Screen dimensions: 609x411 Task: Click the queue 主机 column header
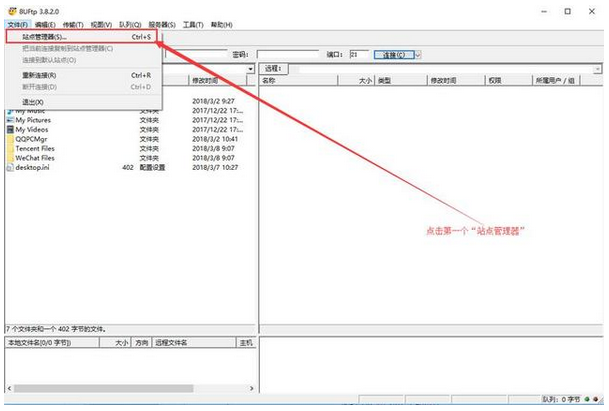click(x=246, y=343)
